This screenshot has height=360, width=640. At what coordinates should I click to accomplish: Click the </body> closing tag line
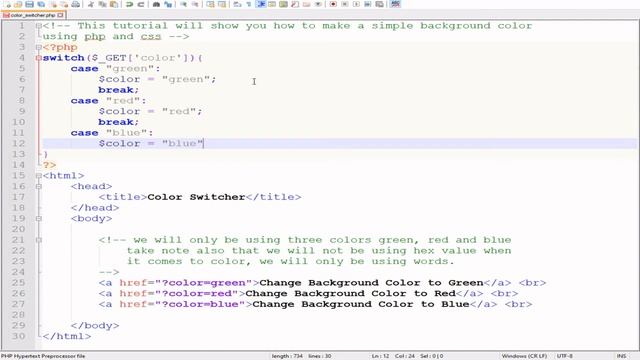coord(95,326)
